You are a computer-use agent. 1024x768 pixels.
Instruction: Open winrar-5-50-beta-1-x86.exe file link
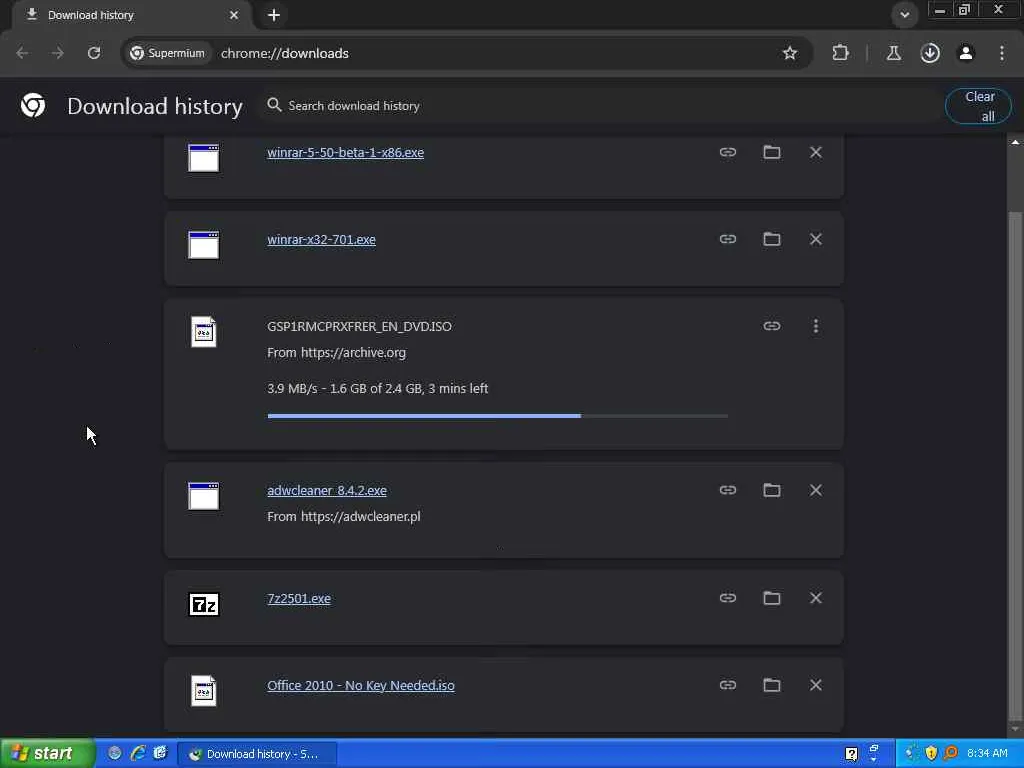coord(345,153)
